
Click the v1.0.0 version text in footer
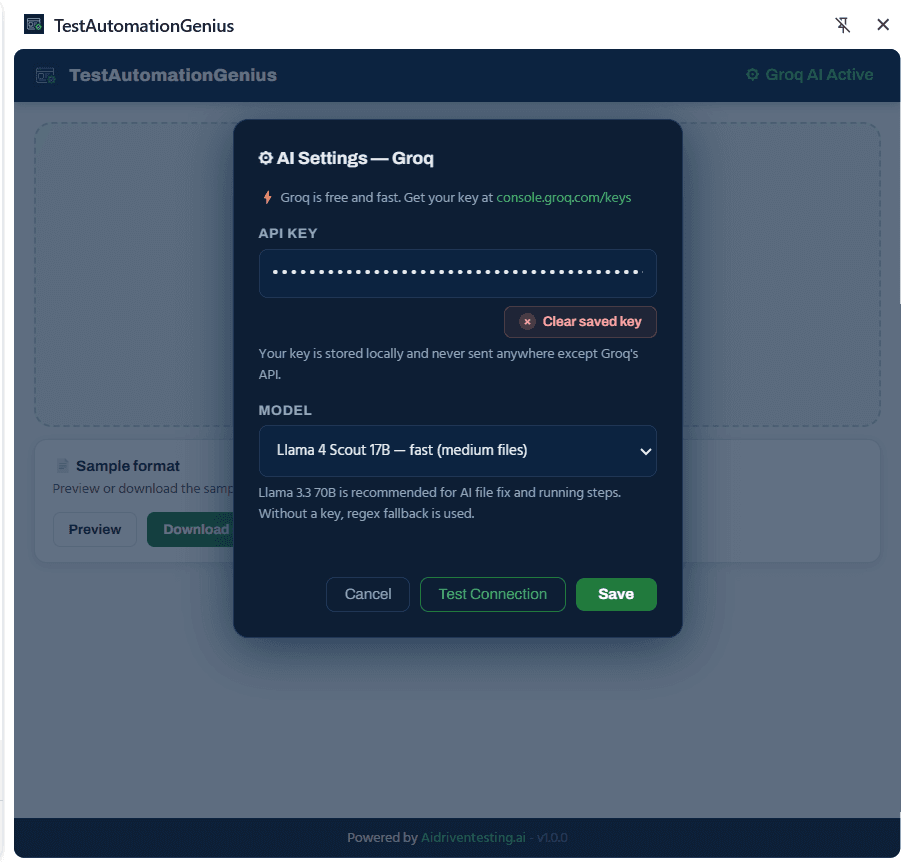[552, 837]
